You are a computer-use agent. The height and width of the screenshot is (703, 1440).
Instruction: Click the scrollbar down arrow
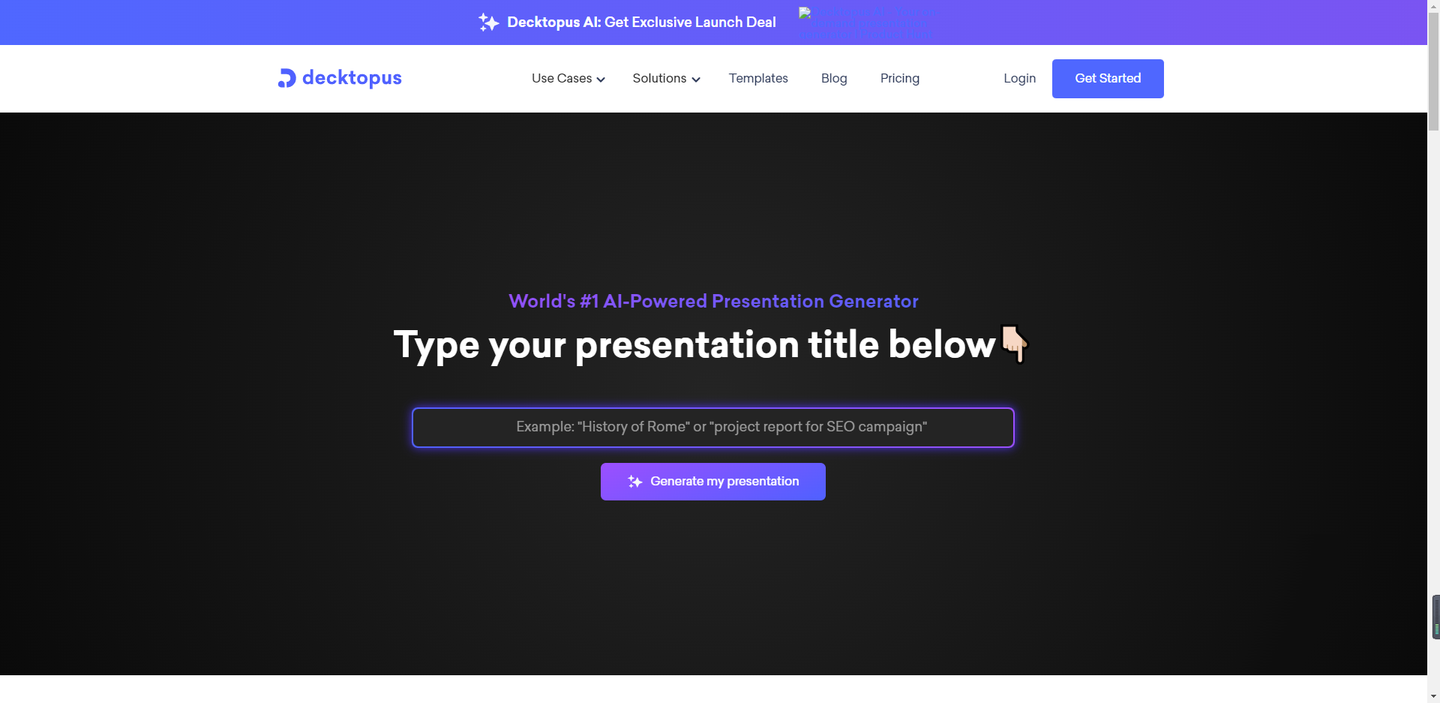(x=1433, y=695)
